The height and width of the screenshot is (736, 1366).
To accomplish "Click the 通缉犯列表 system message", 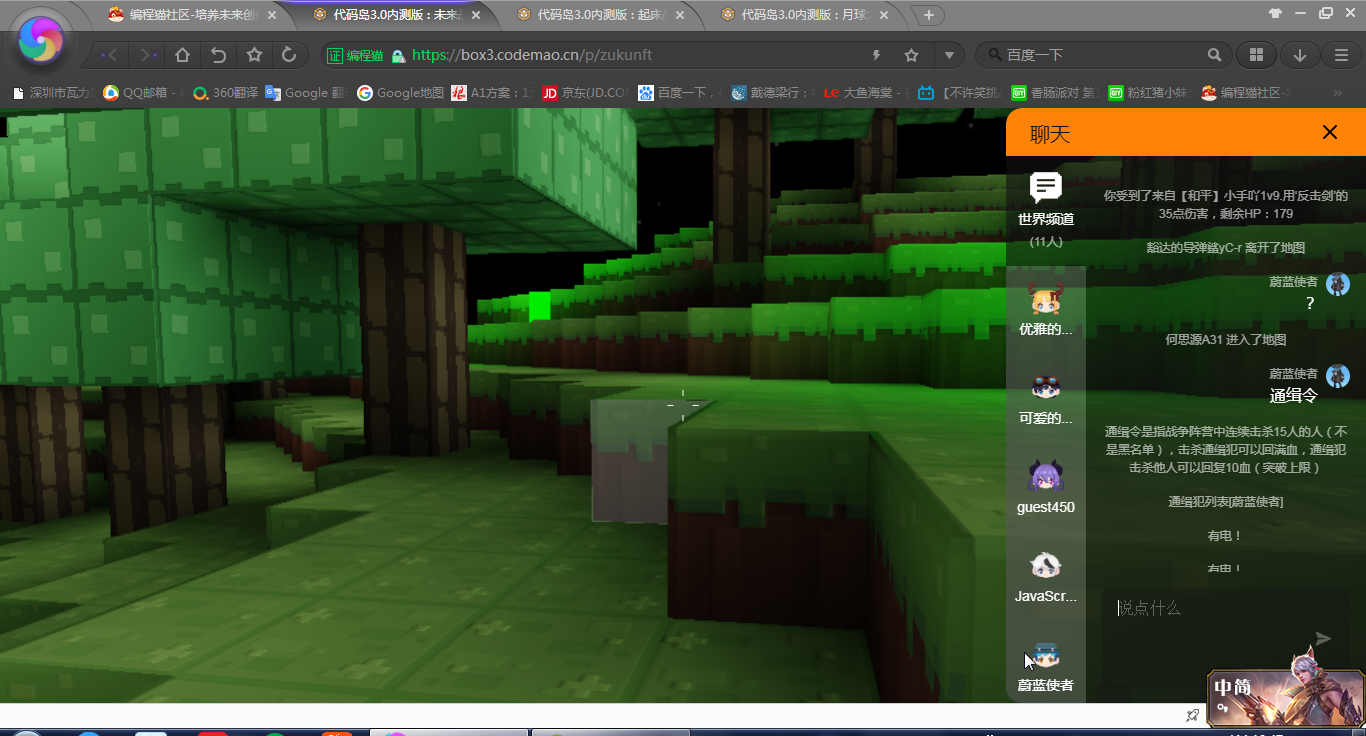I will [1225, 502].
